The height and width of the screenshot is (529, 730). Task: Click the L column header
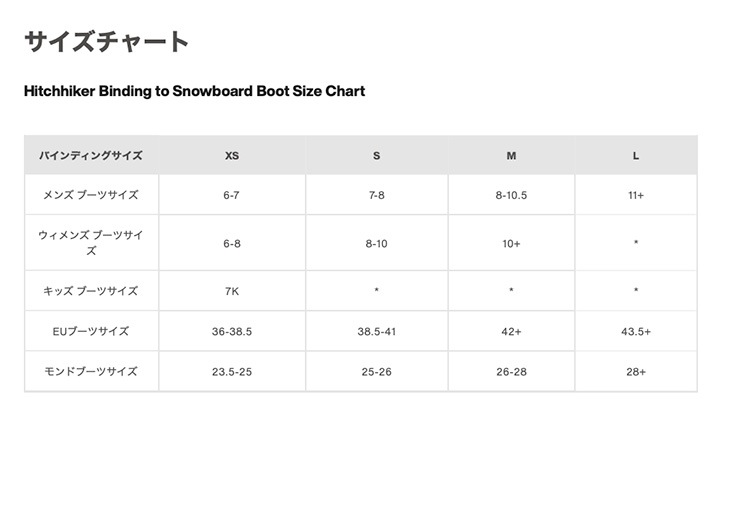(x=636, y=156)
